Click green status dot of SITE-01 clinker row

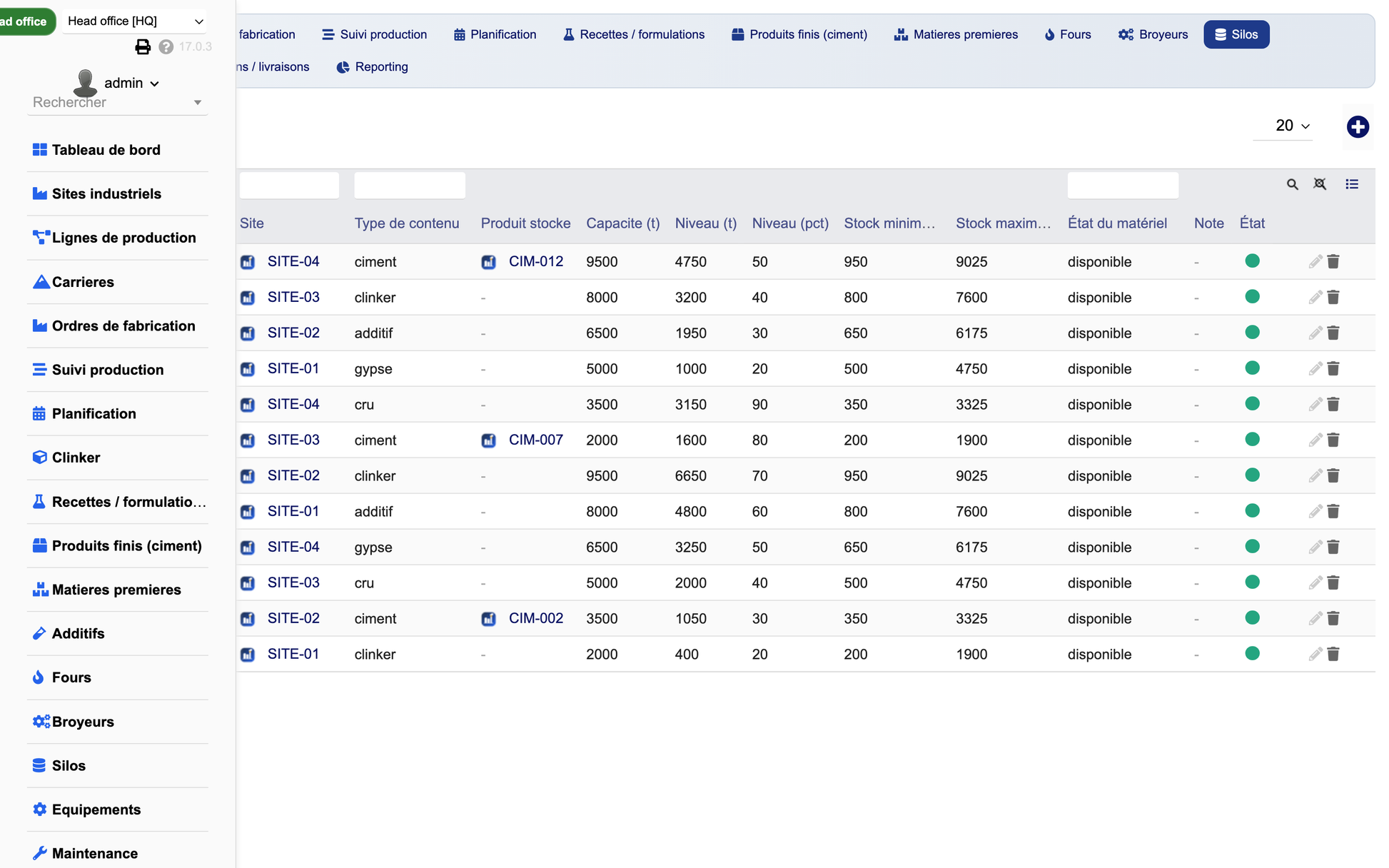pyautogui.click(x=1252, y=653)
